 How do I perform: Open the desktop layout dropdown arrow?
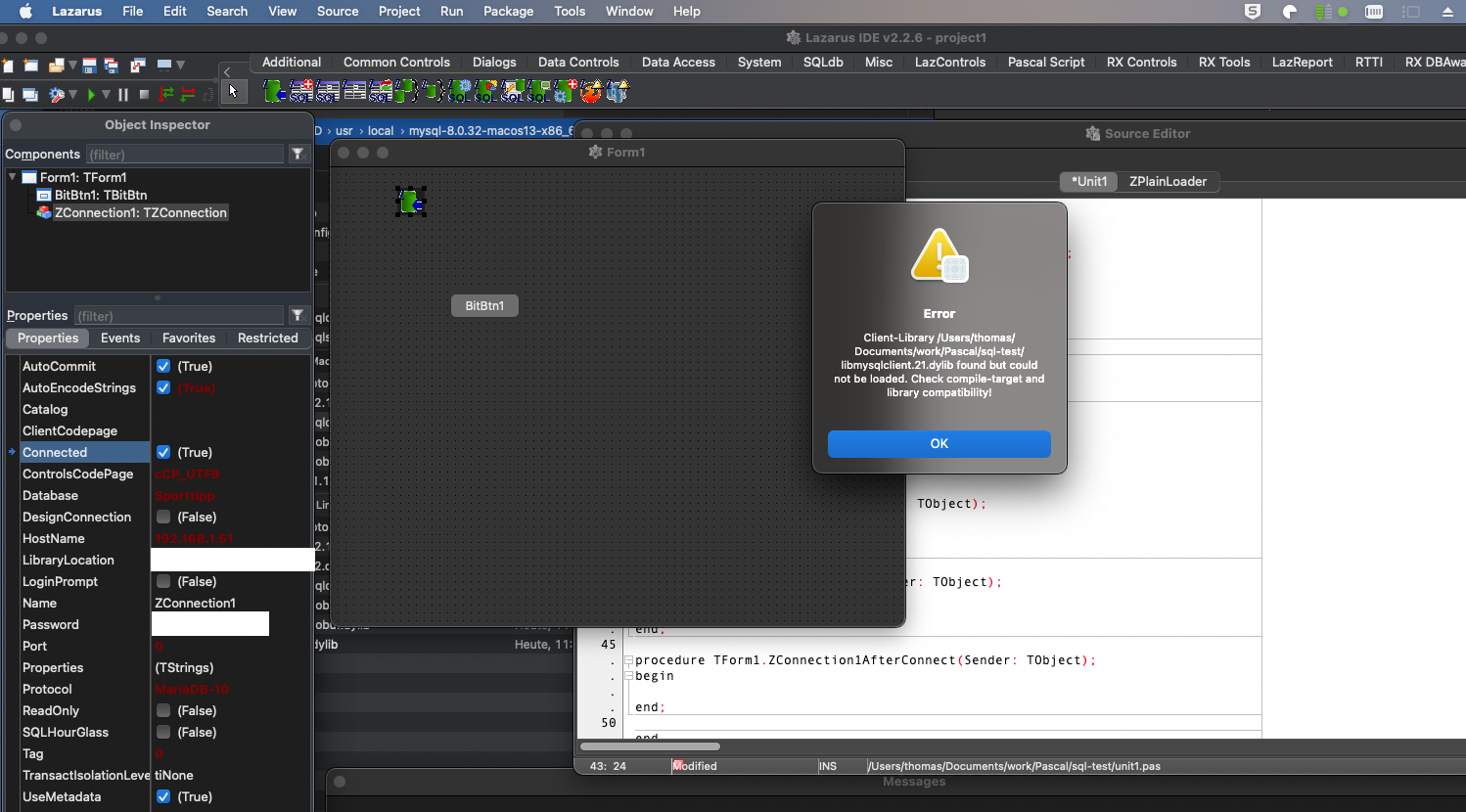click(180, 66)
